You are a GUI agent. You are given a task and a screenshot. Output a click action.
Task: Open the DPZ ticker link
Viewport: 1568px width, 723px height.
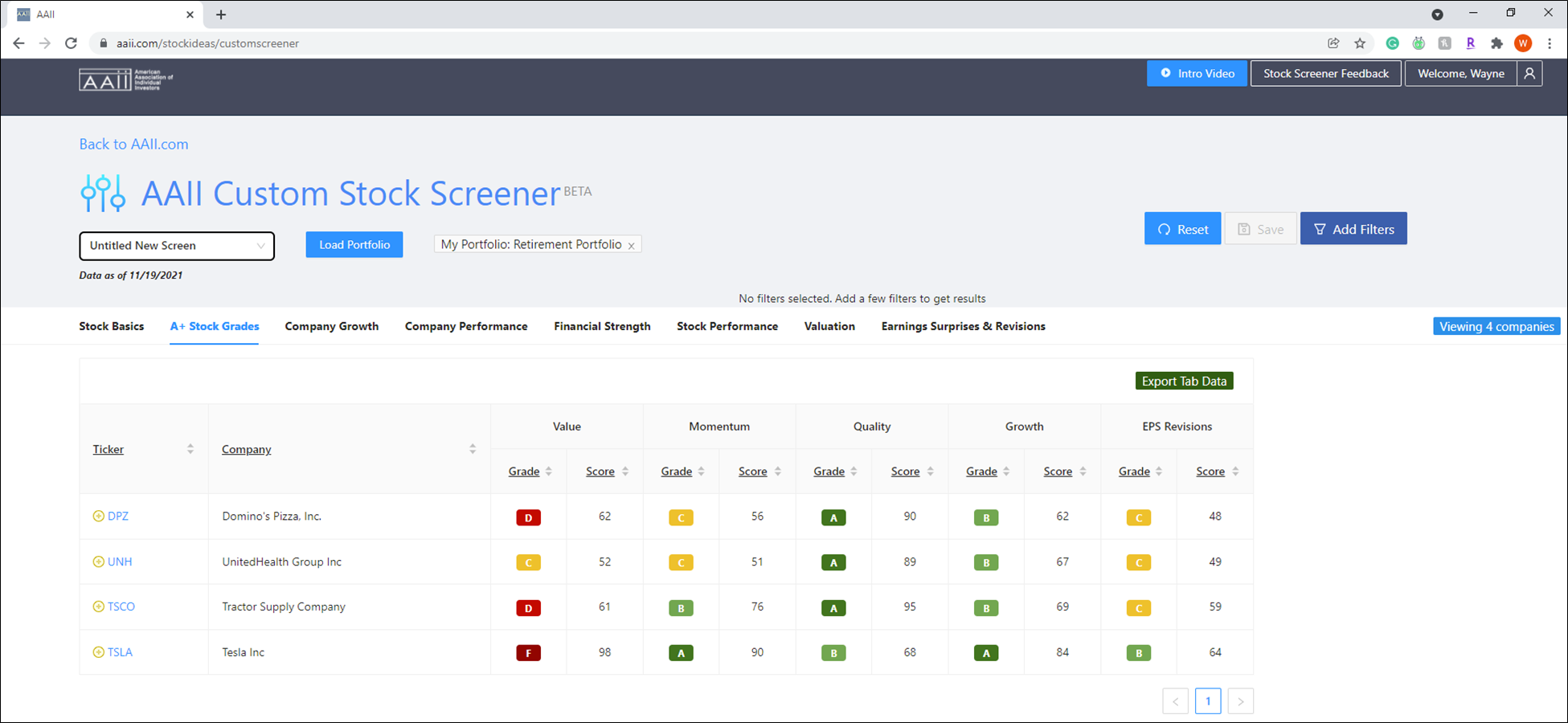click(x=118, y=516)
